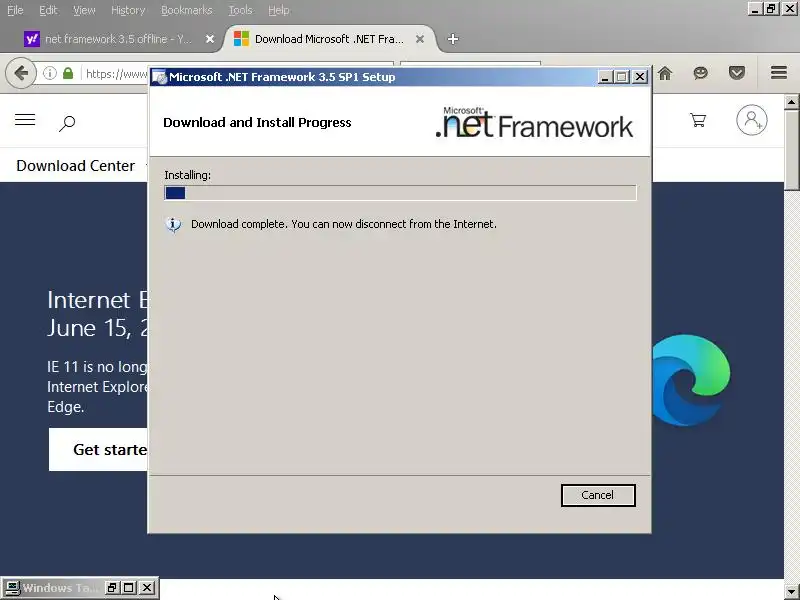800x600 pixels.
Task: Click the .NET Framework setup title icon
Action: pos(160,77)
